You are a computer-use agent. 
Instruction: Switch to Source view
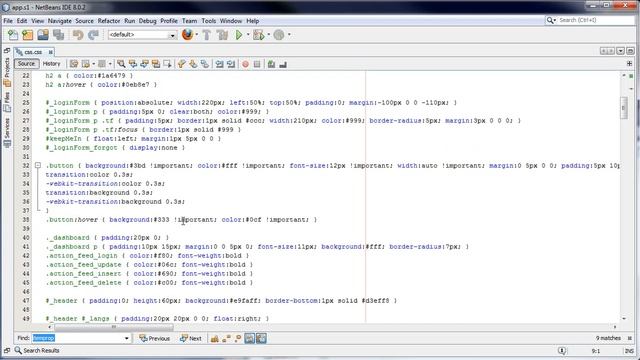[27, 64]
